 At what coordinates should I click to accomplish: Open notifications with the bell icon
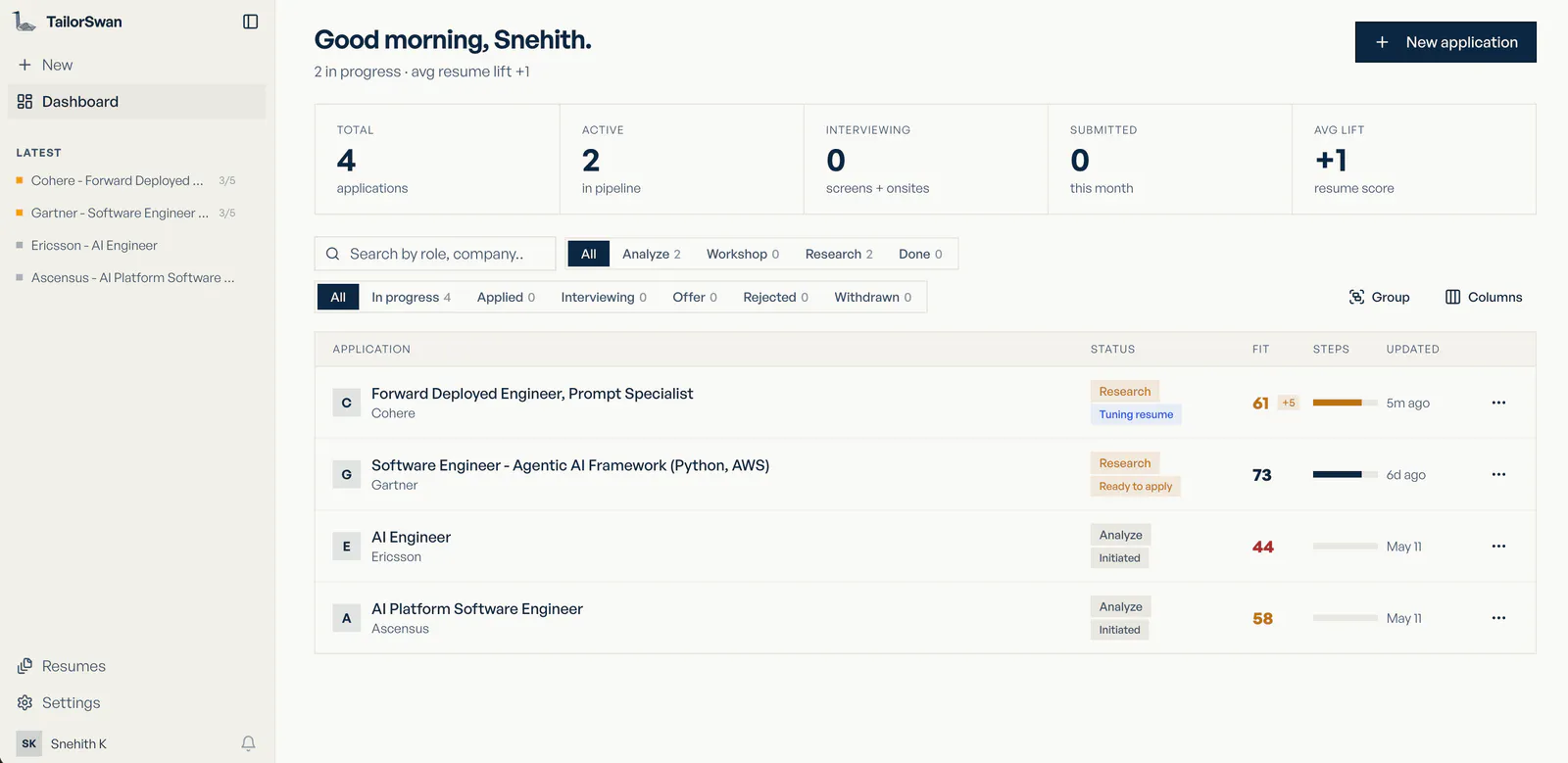tap(249, 743)
